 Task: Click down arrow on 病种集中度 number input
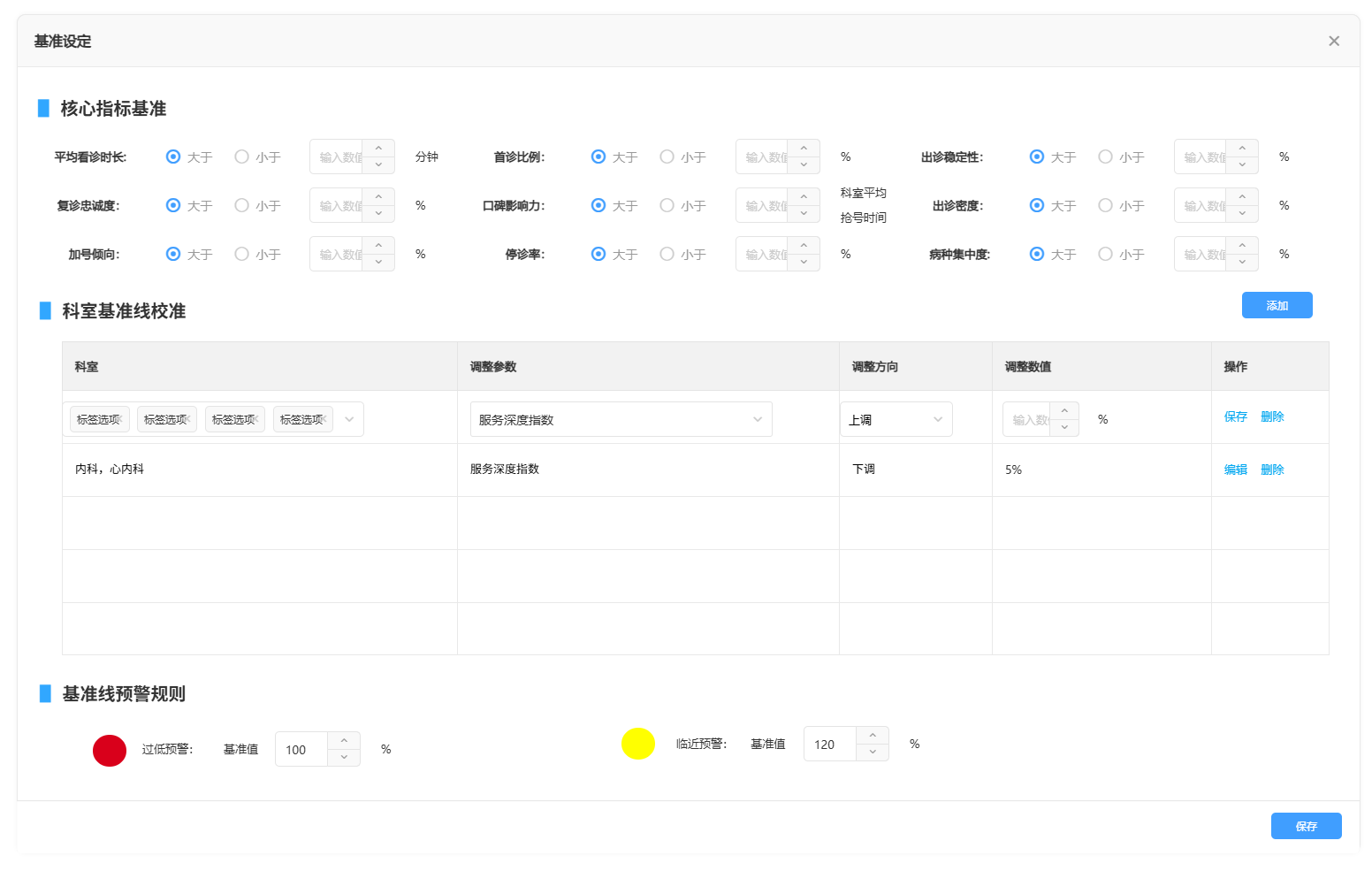(x=1242, y=263)
